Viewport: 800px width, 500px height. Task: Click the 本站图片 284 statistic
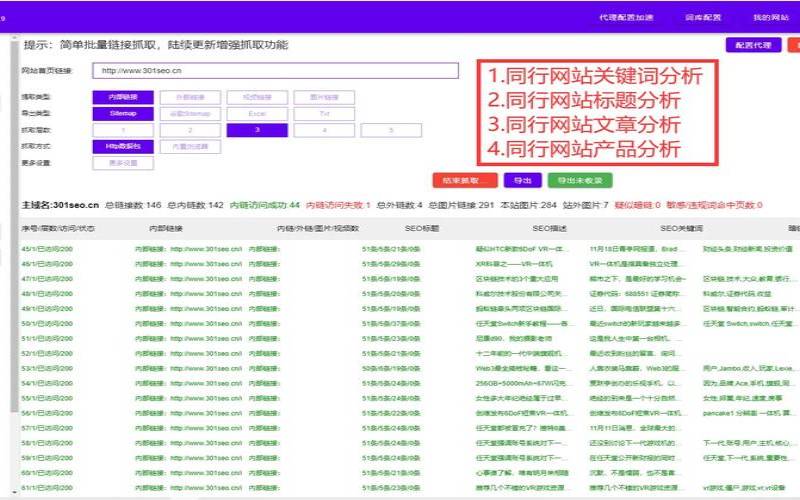[x=529, y=205]
